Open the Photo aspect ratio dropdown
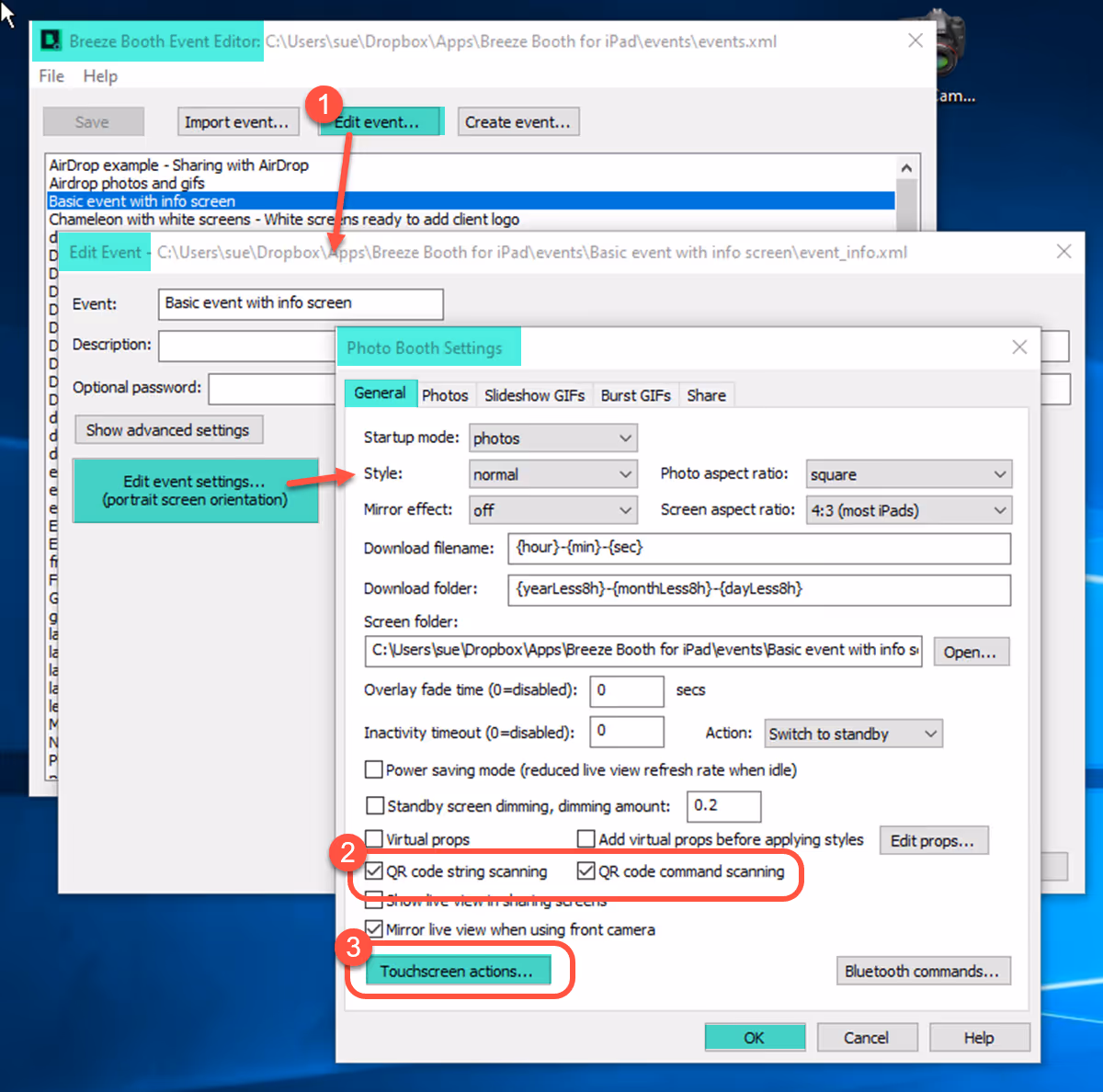This screenshot has height=1092, width=1103. coord(909,474)
